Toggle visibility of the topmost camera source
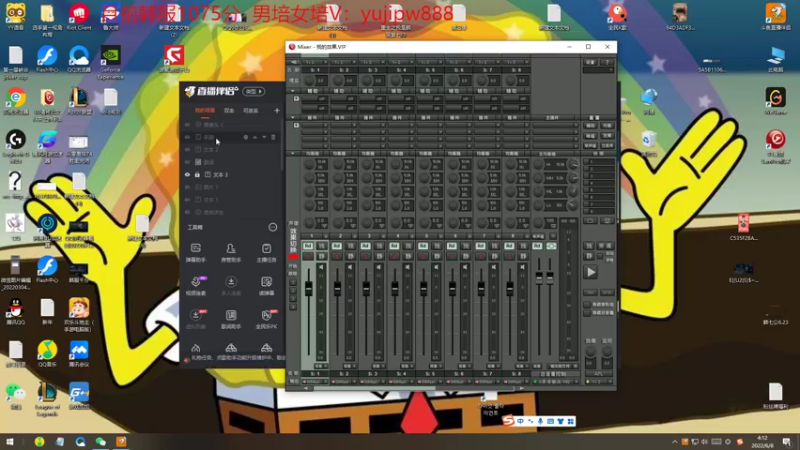 tap(187, 124)
